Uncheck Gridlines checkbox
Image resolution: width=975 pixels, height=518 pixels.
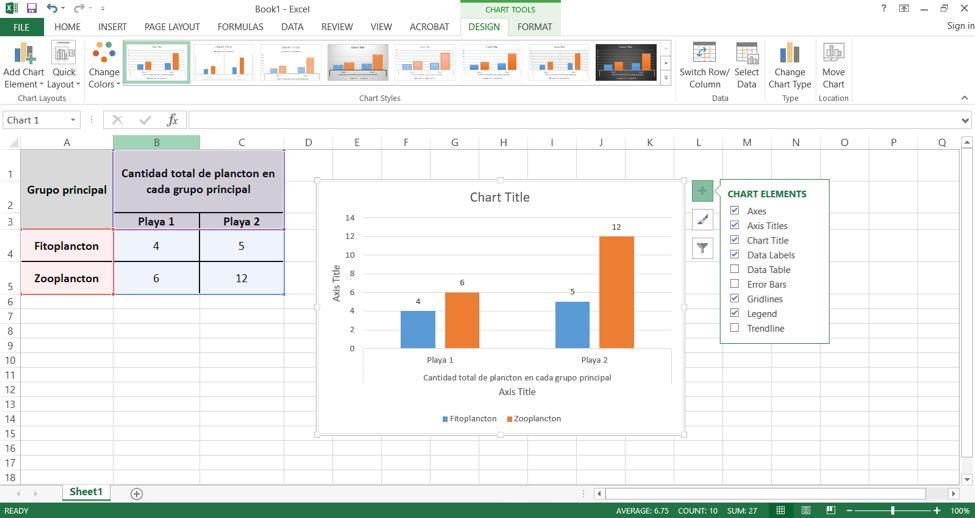click(734, 298)
